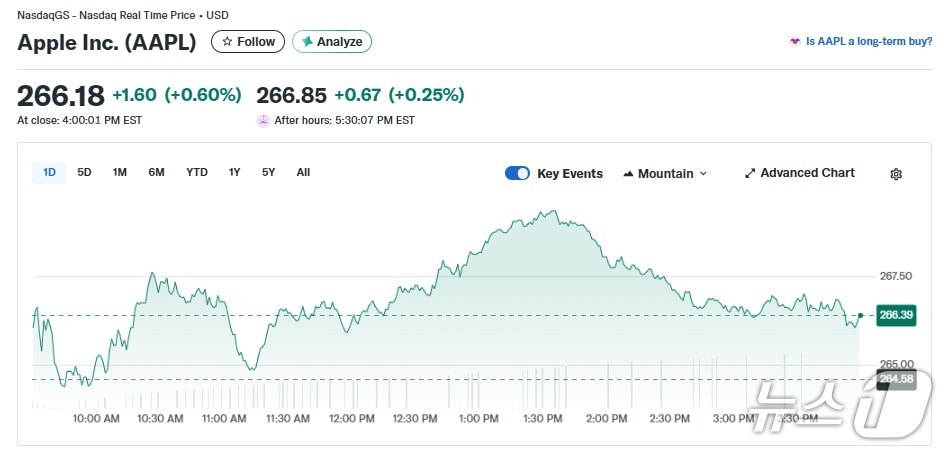Click the expand arrows icon for Advanced Chart

[x=750, y=173]
